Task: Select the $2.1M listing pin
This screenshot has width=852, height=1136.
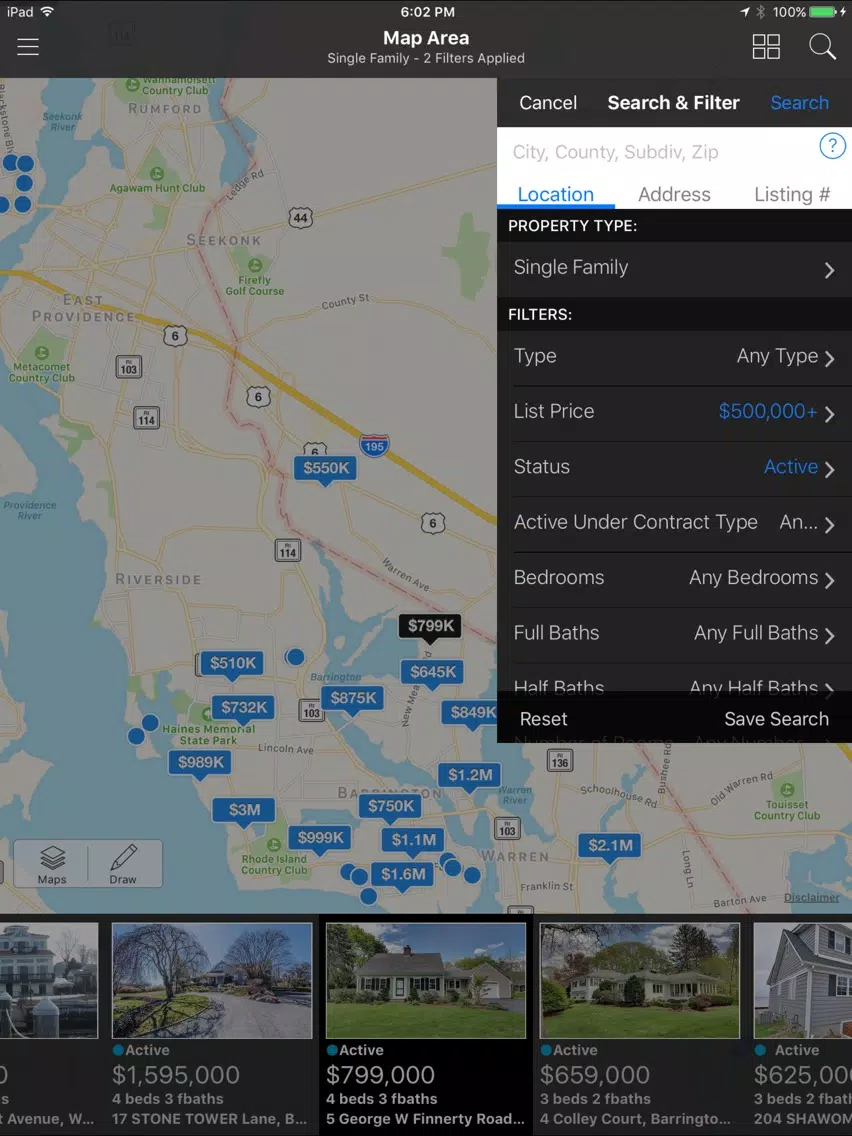Action: 610,847
